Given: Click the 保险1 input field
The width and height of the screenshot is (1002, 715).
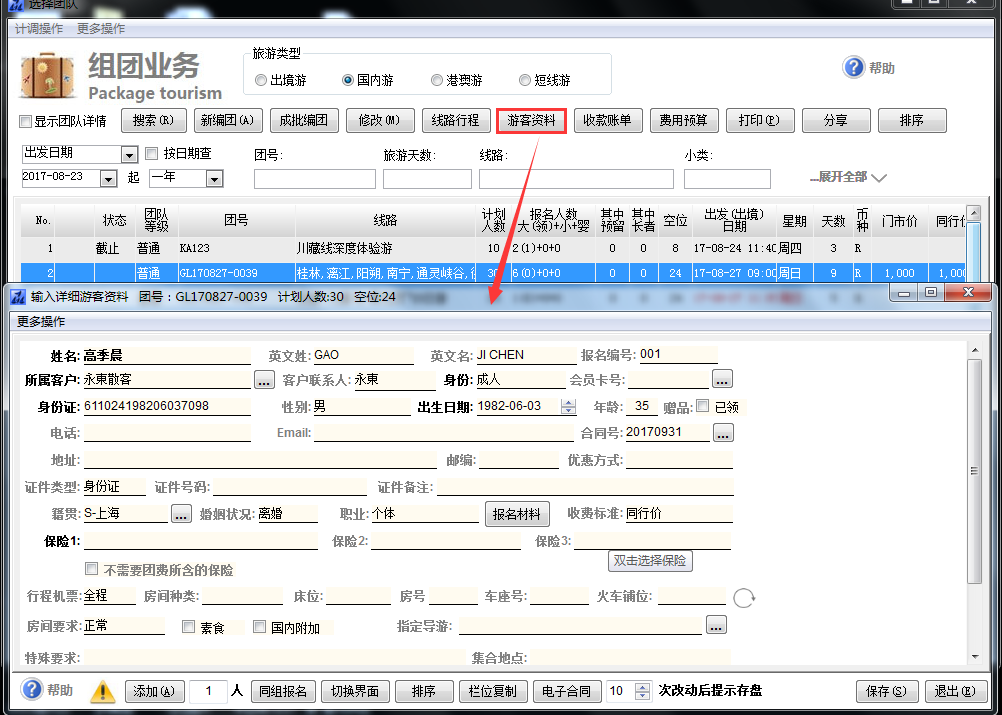Looking at the screenshot, I should 201,541.
